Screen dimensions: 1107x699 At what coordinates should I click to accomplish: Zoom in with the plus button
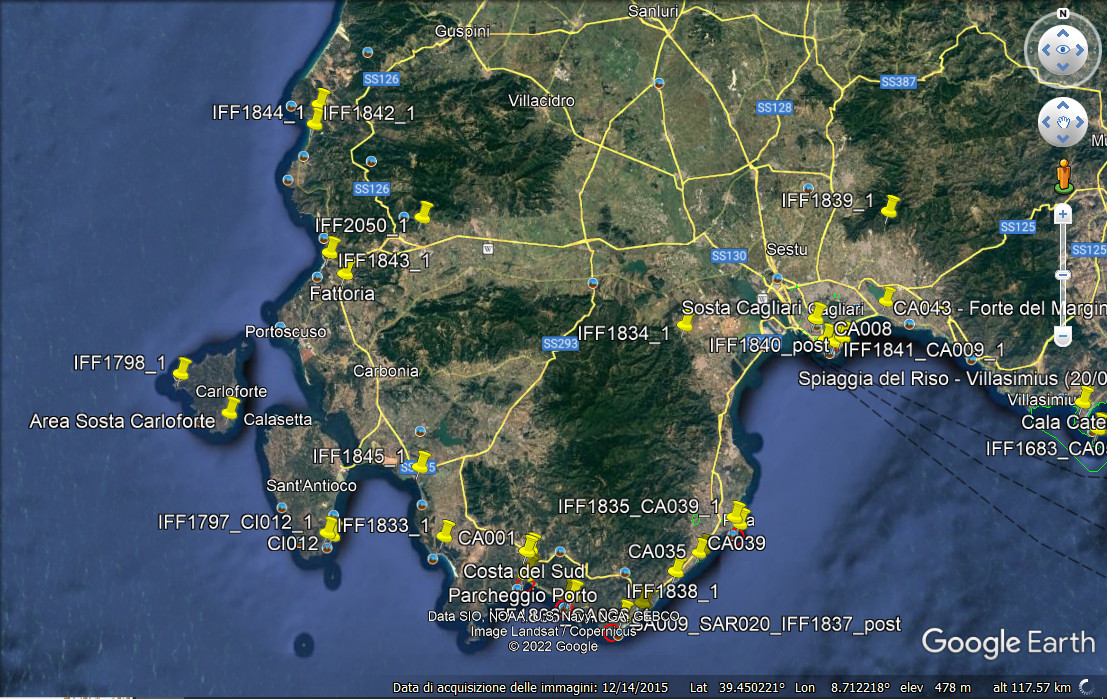pyautogui.click(x=1063, y=214)
